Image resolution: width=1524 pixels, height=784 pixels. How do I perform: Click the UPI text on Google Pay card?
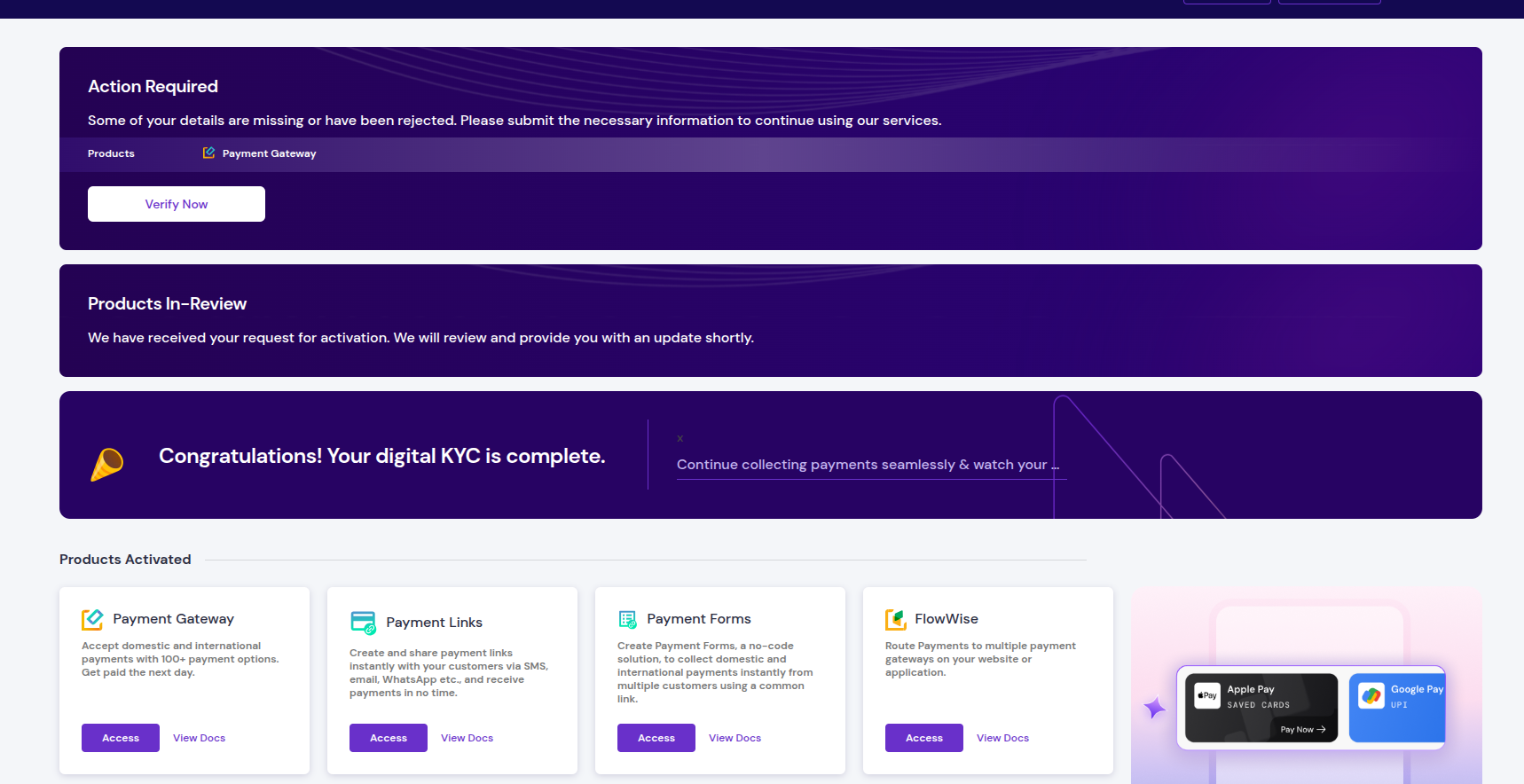1399,705
